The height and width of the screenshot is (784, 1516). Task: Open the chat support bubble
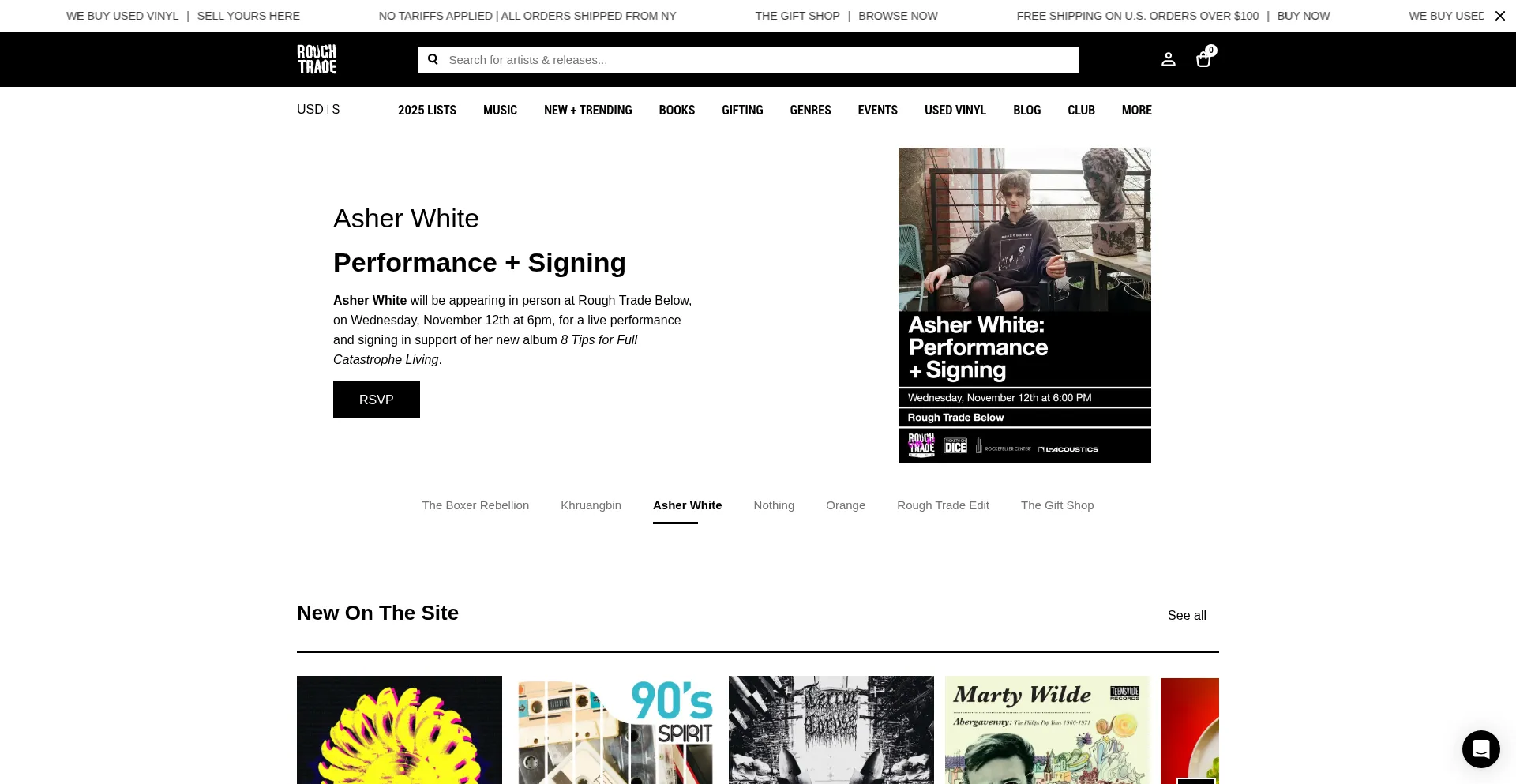click(1480, 748)
